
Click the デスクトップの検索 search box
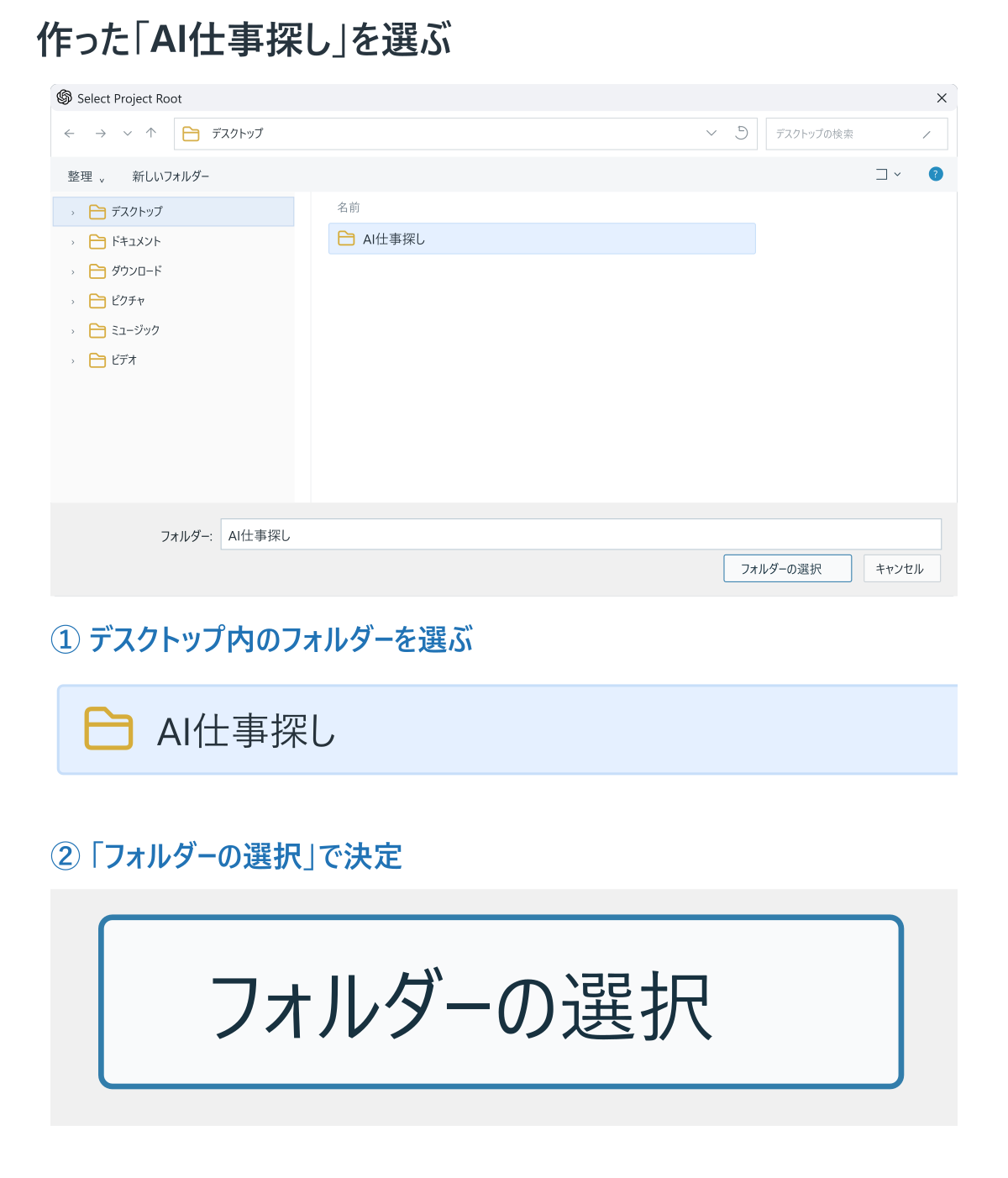pos(857,134)
